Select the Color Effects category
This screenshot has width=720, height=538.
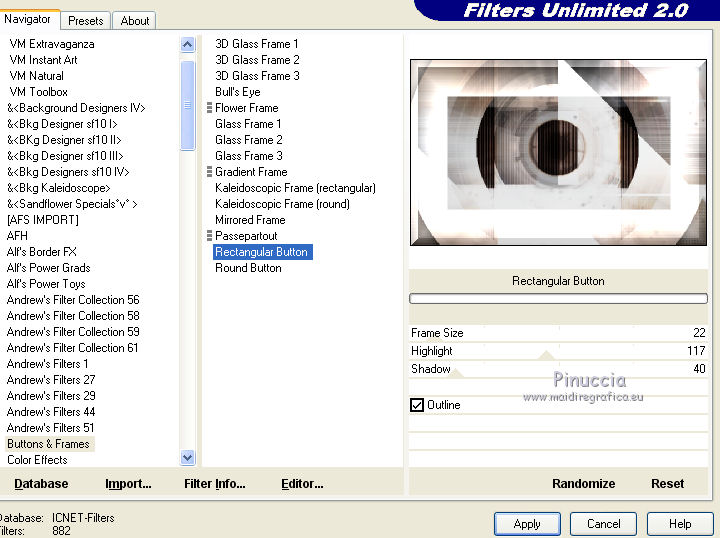37,460
